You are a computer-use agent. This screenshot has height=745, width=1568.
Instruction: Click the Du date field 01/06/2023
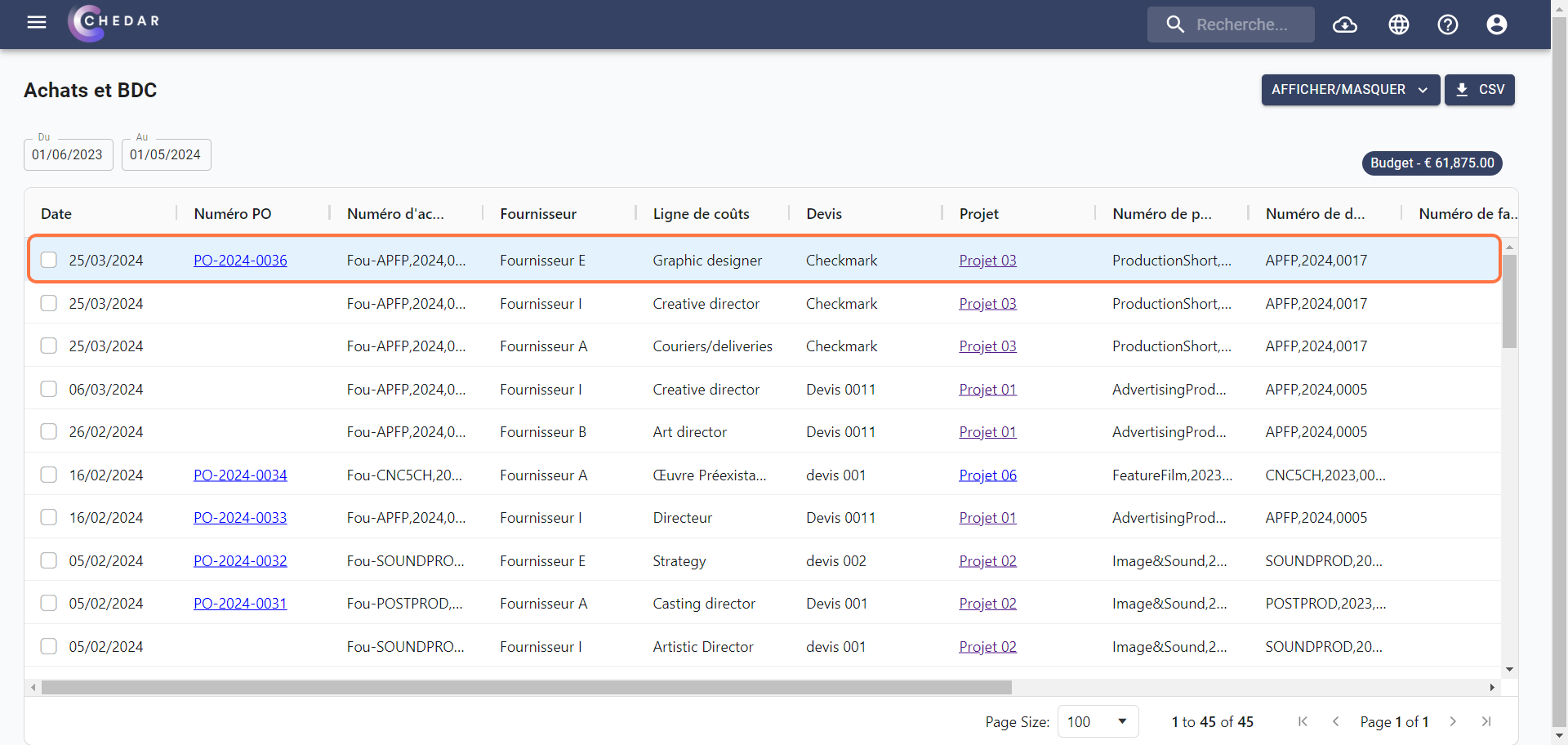(x=69, y=154)
